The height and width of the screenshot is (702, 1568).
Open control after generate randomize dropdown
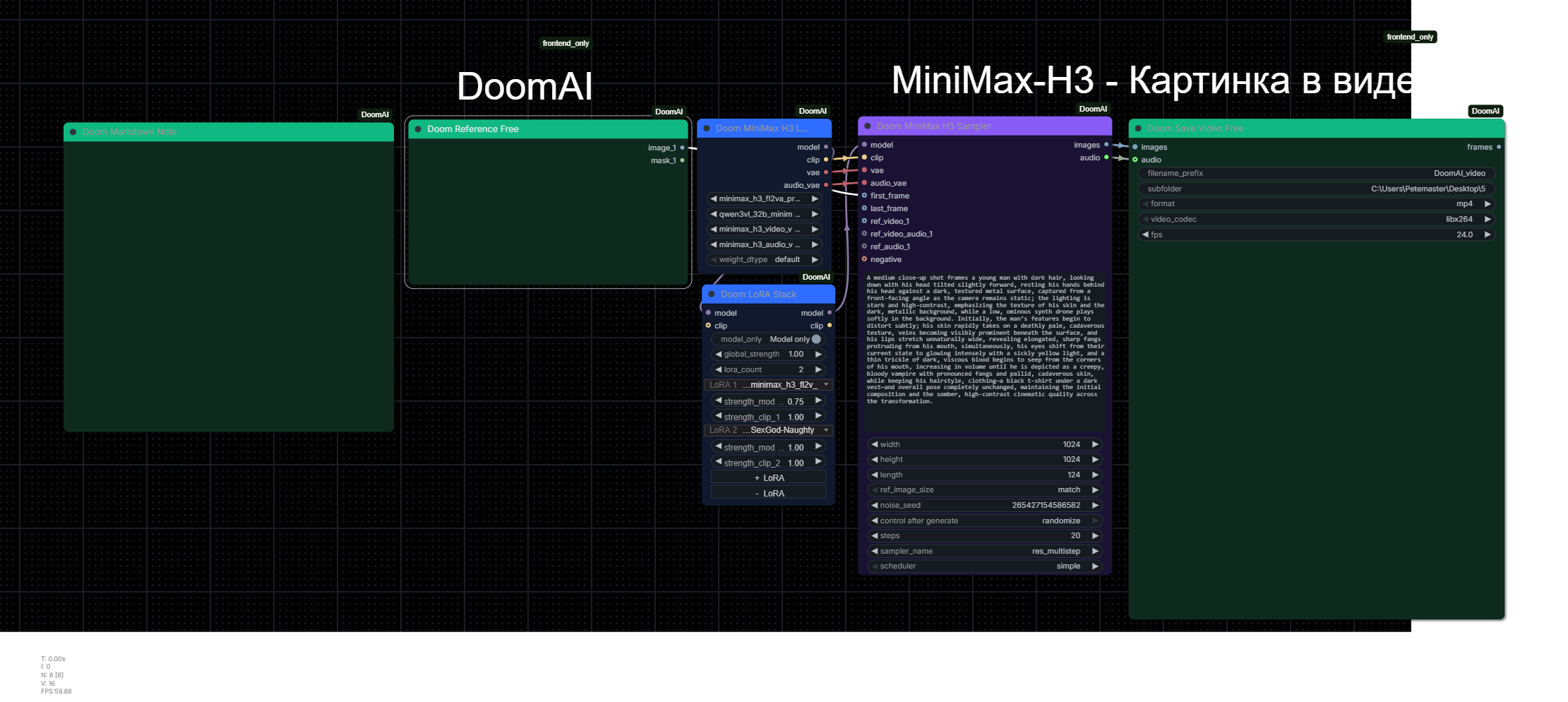pyautogui.click(x=985, y=520)
